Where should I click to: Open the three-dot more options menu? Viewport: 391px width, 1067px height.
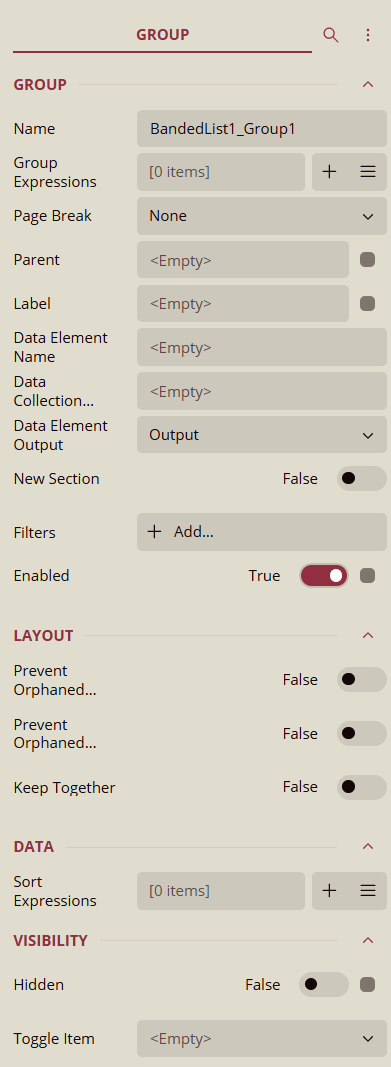coord(368,35)
